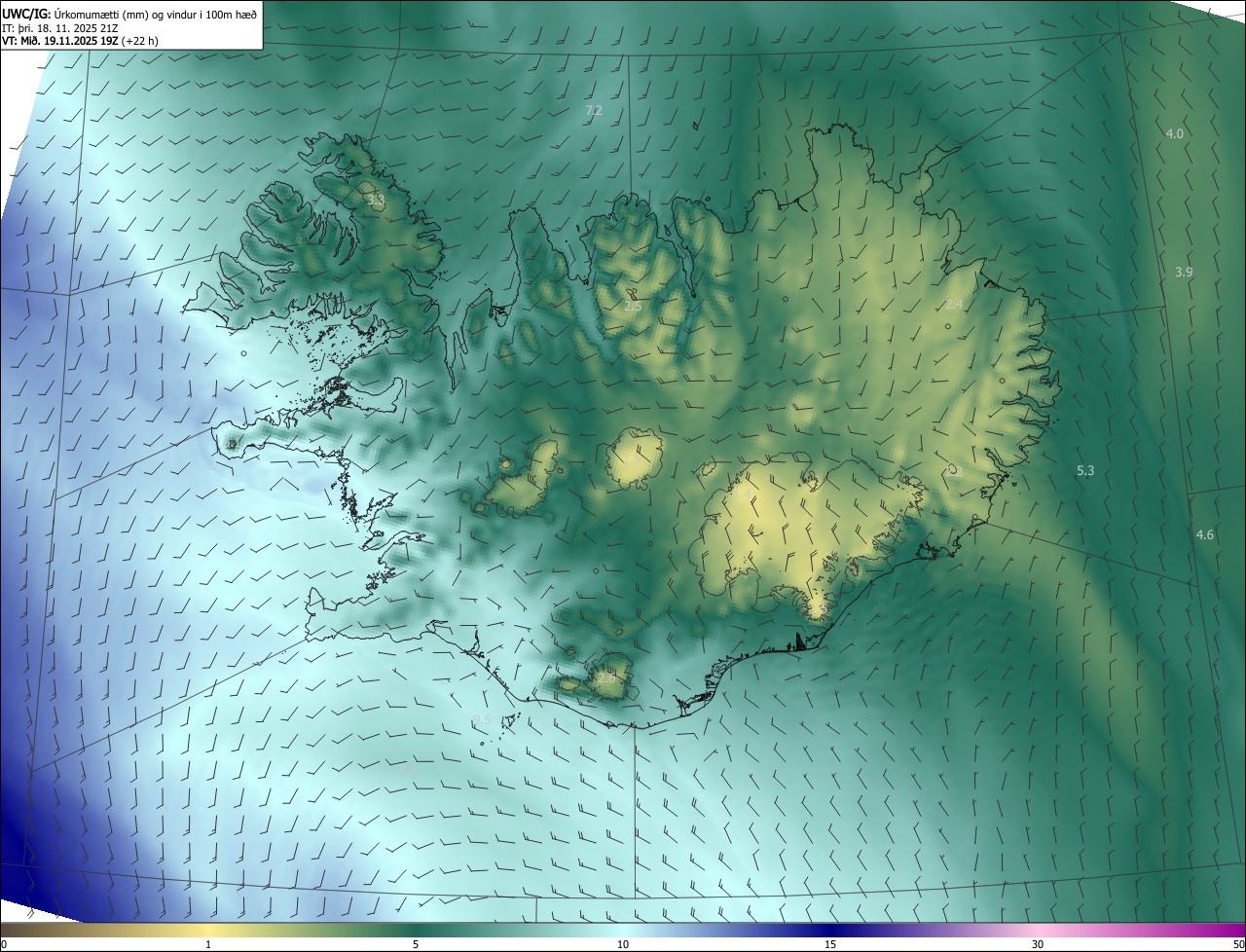The image size is (1246, 952).
Task: Select the "7.2" precipitation value on the map
Action: click(x=594, y=111)
